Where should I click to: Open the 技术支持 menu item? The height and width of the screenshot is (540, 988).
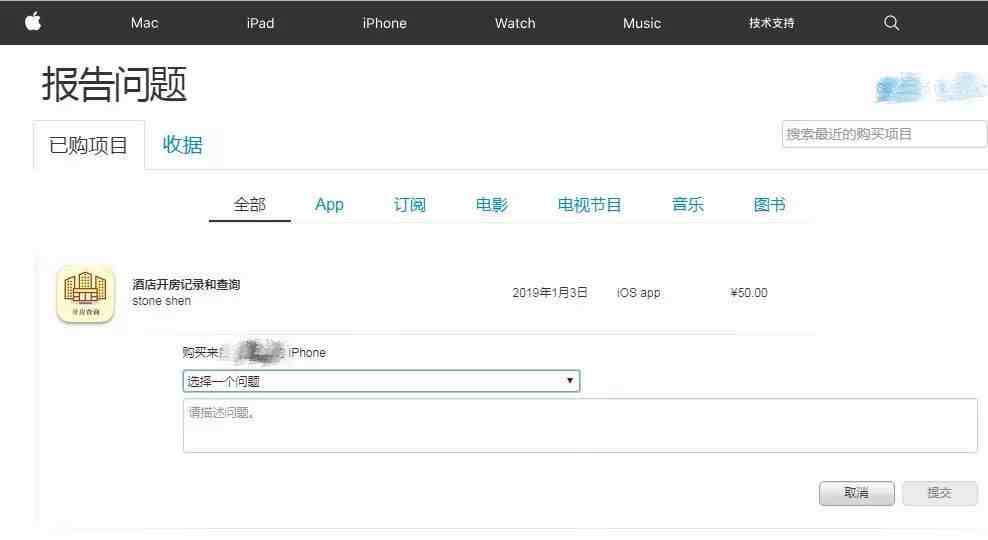[x=771, y=23]
